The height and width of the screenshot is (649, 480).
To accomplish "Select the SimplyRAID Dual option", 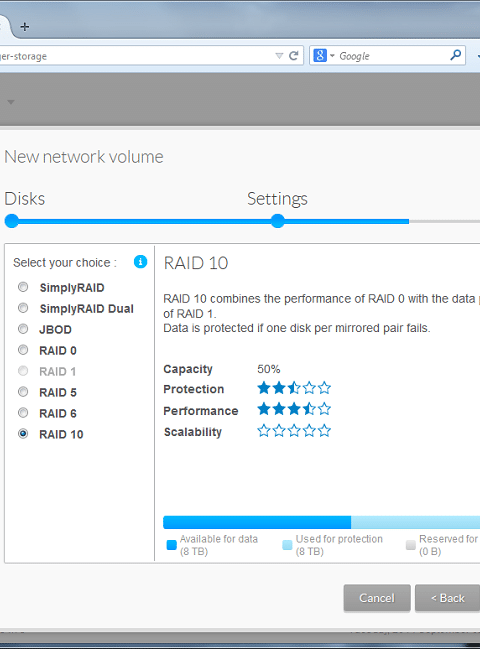I will [x=23, y=308].
